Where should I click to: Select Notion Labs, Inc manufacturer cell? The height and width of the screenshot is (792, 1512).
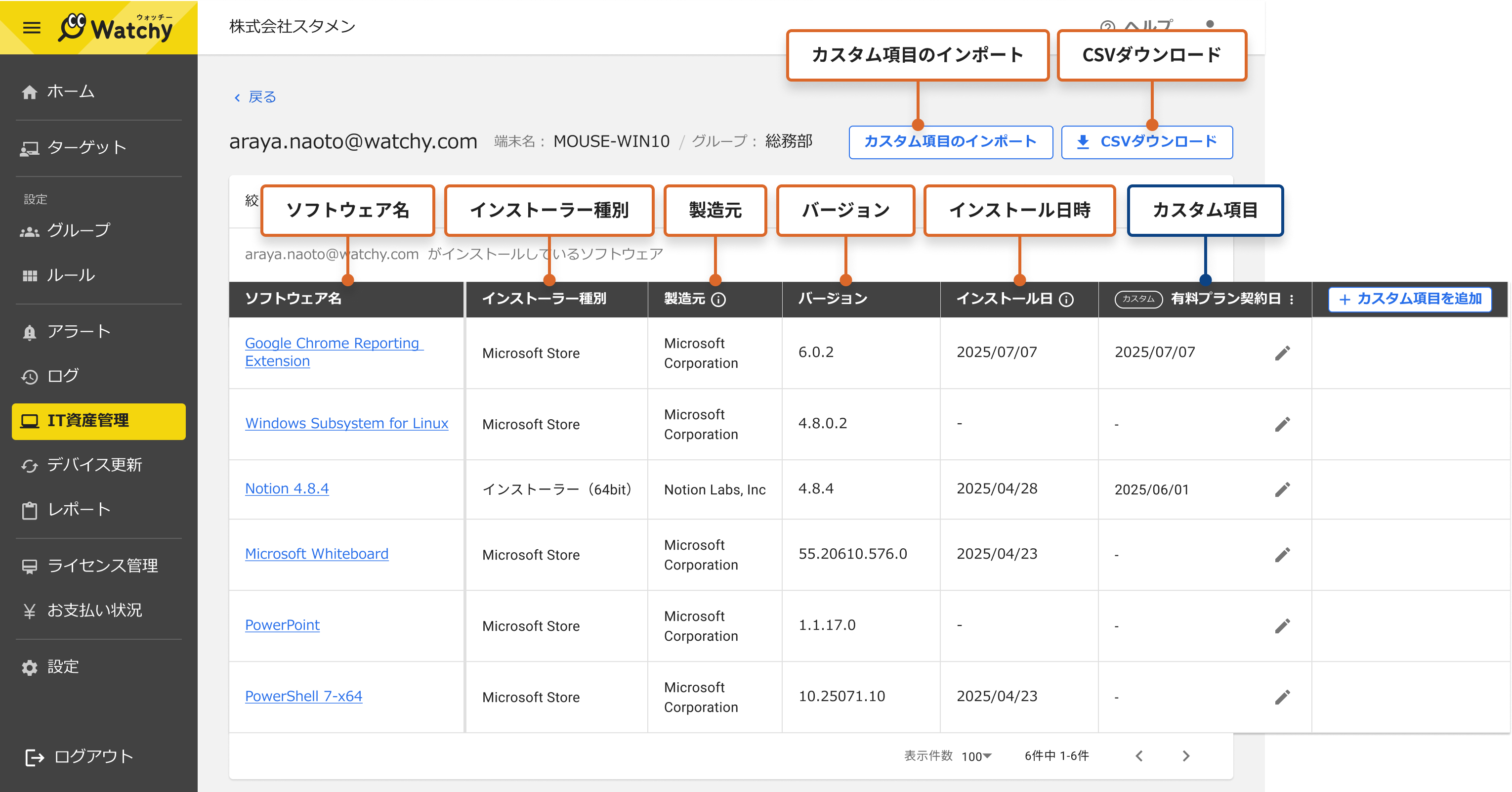click(x=714, y=489)
